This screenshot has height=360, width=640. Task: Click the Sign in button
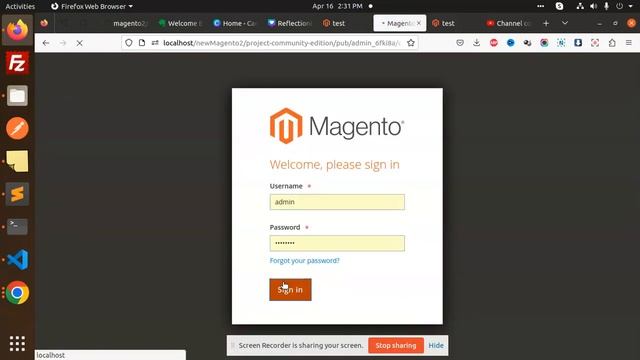click(290, 289)
